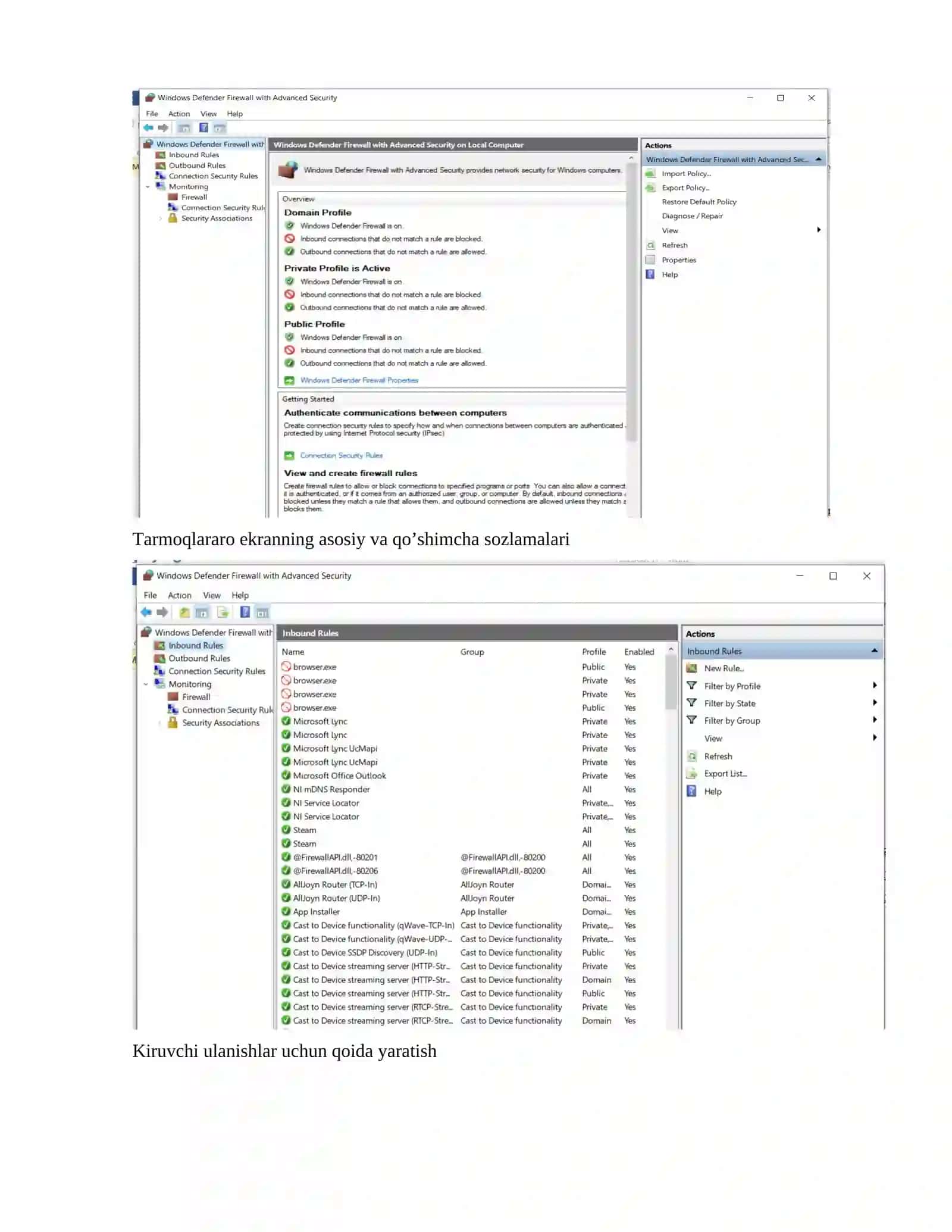Sort rules by the Profile column header
952x1232 pixels.
click(594, 652)
